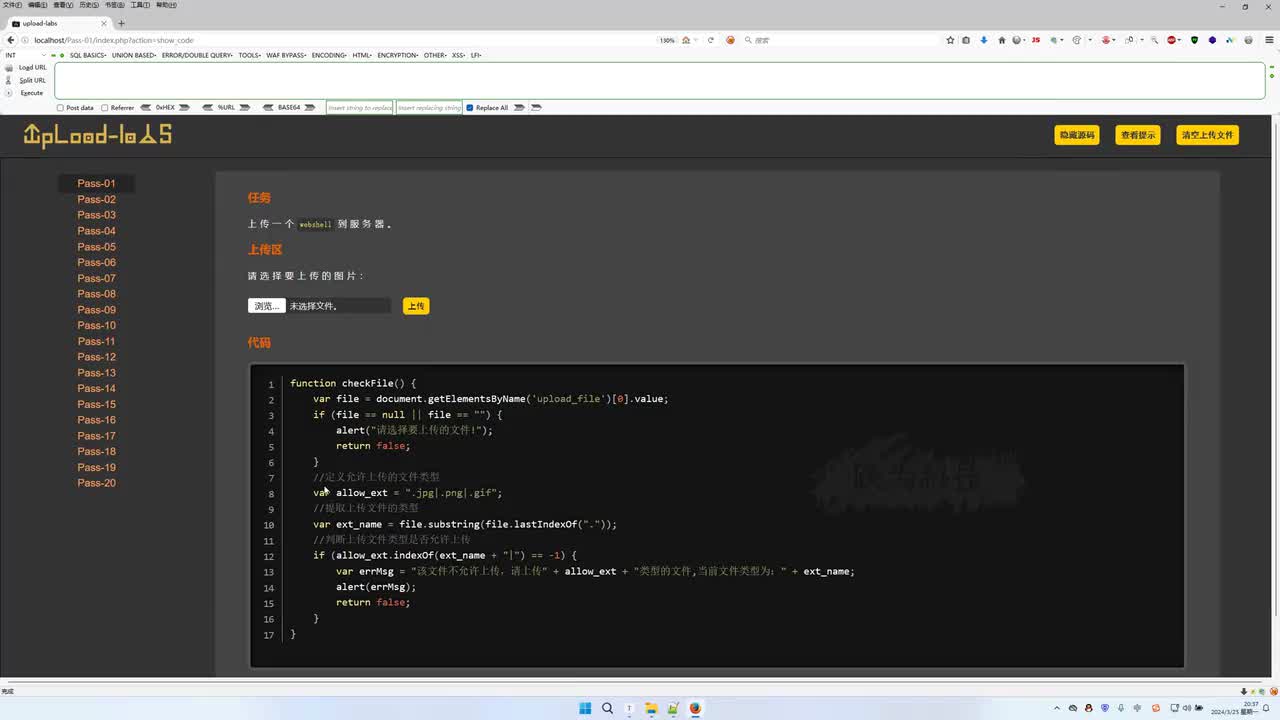The height and width of the screenshot is (720, 1280).
Task: Open taskbar Search magnifier
Action: click(607, 708)
